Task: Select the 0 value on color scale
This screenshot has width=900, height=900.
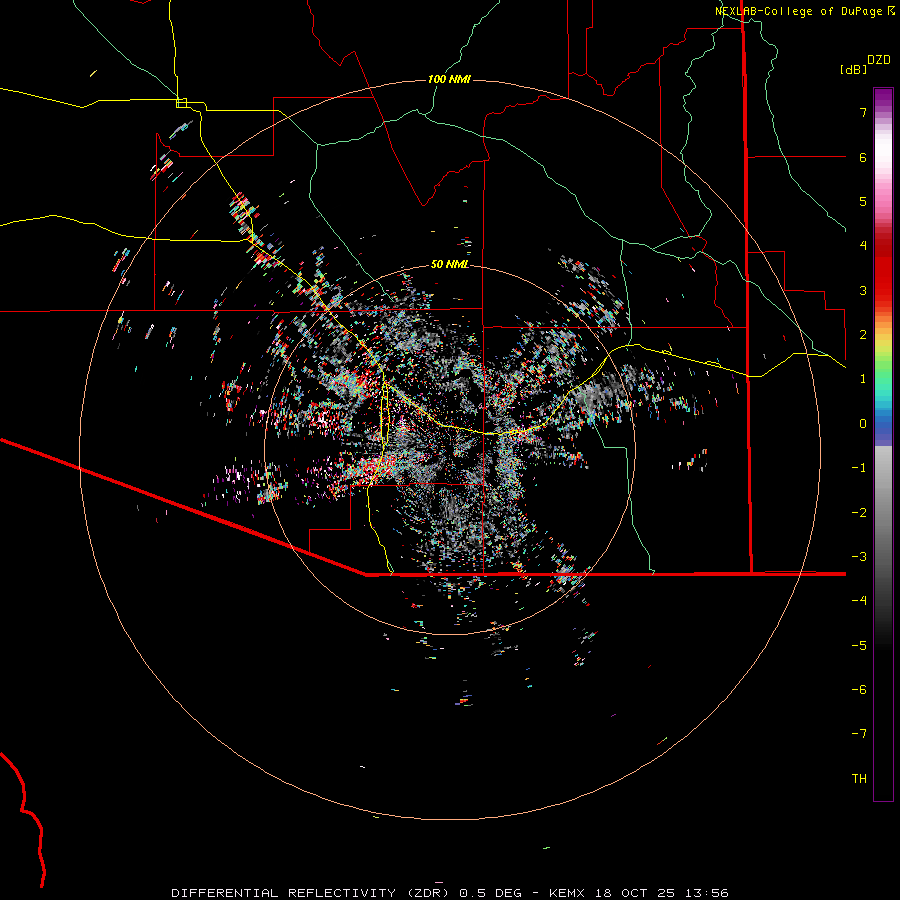Action: [861, 423]
